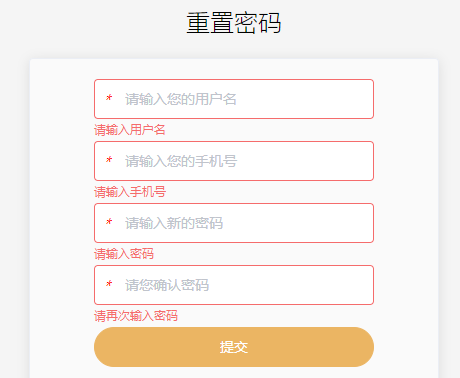The image size is (460, 378).
Task: Click the new password placeholder text
Action: pos(174,223)
